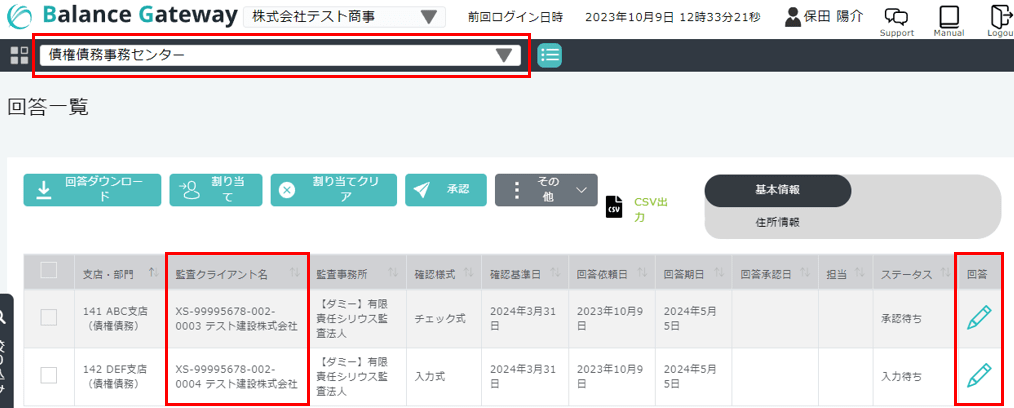Switch to the 基本情報 tab
Screen dimensions: 1014x408
tap(777, 190)
